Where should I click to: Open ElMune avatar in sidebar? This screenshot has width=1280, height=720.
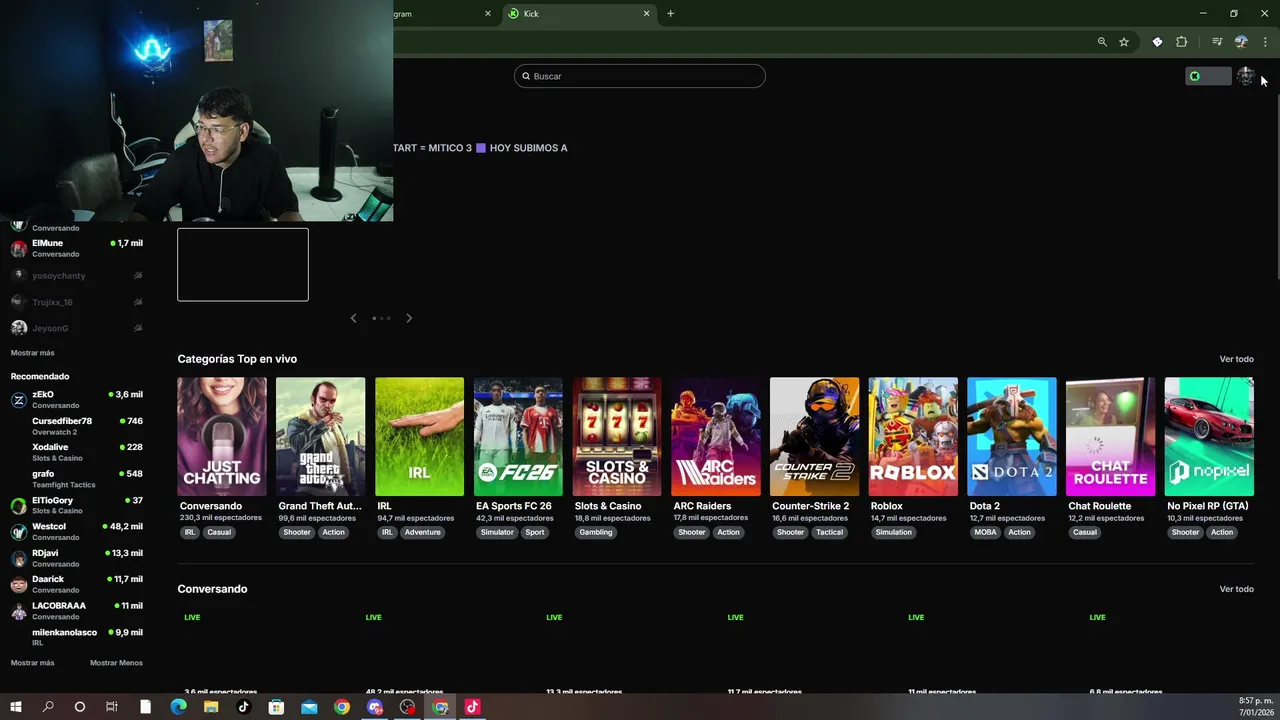tap(18, 248)
